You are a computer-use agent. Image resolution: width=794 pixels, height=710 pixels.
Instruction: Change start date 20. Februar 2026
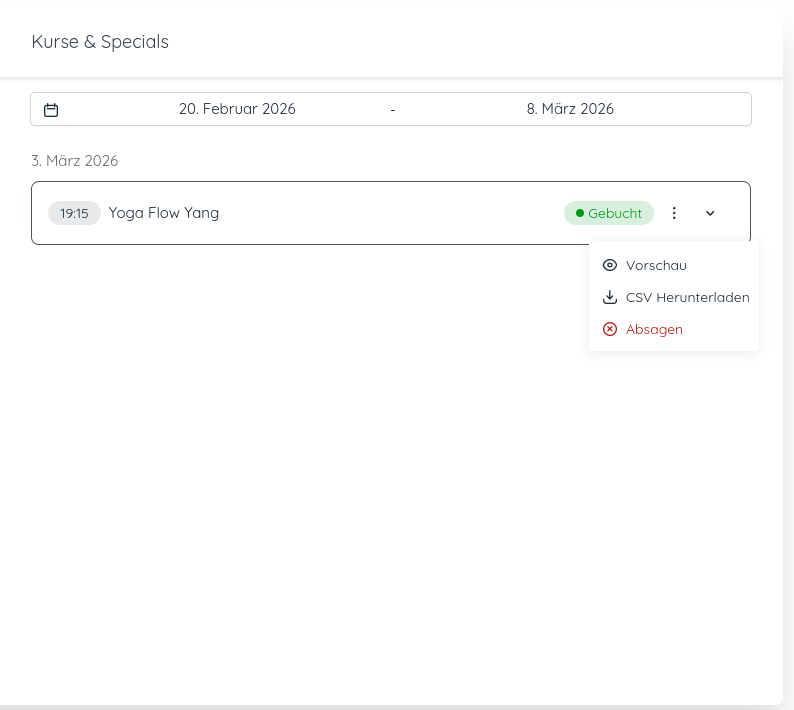pyautogui.click(x=237, y=109)
